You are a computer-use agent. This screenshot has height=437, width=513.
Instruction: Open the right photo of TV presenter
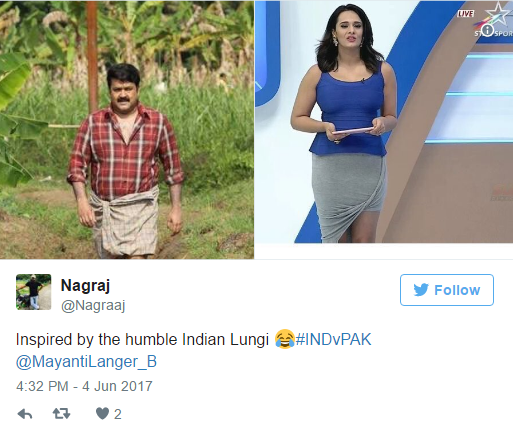[x=384, y=122]
